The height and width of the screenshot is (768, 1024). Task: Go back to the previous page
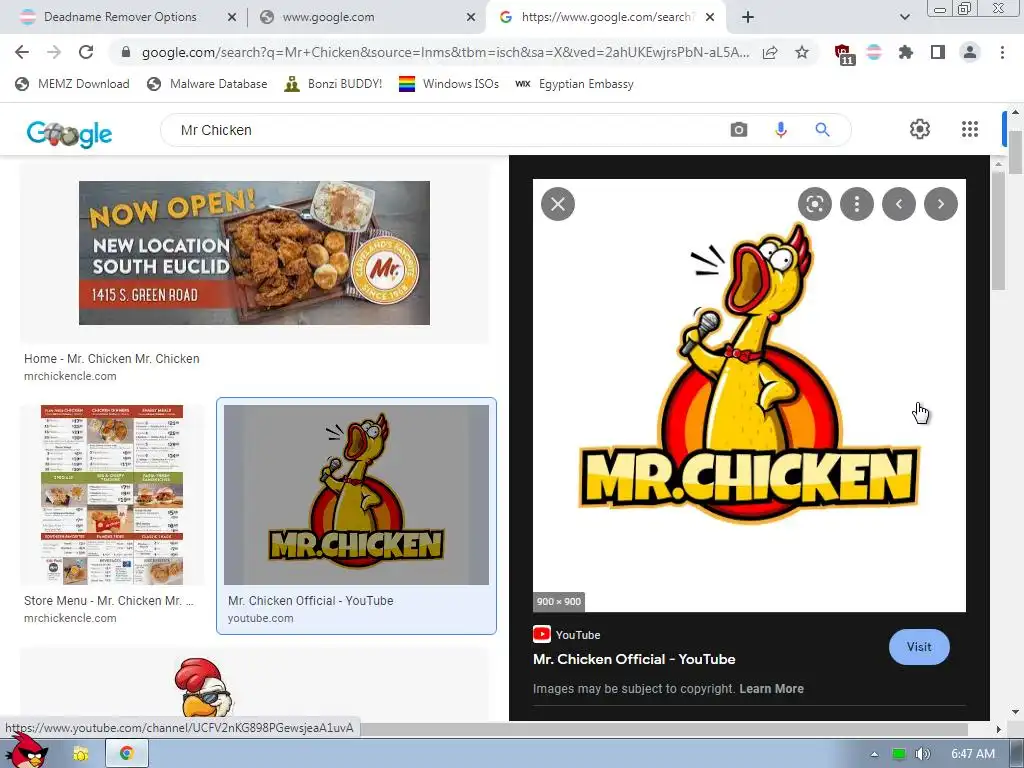[x=22, y=52]
